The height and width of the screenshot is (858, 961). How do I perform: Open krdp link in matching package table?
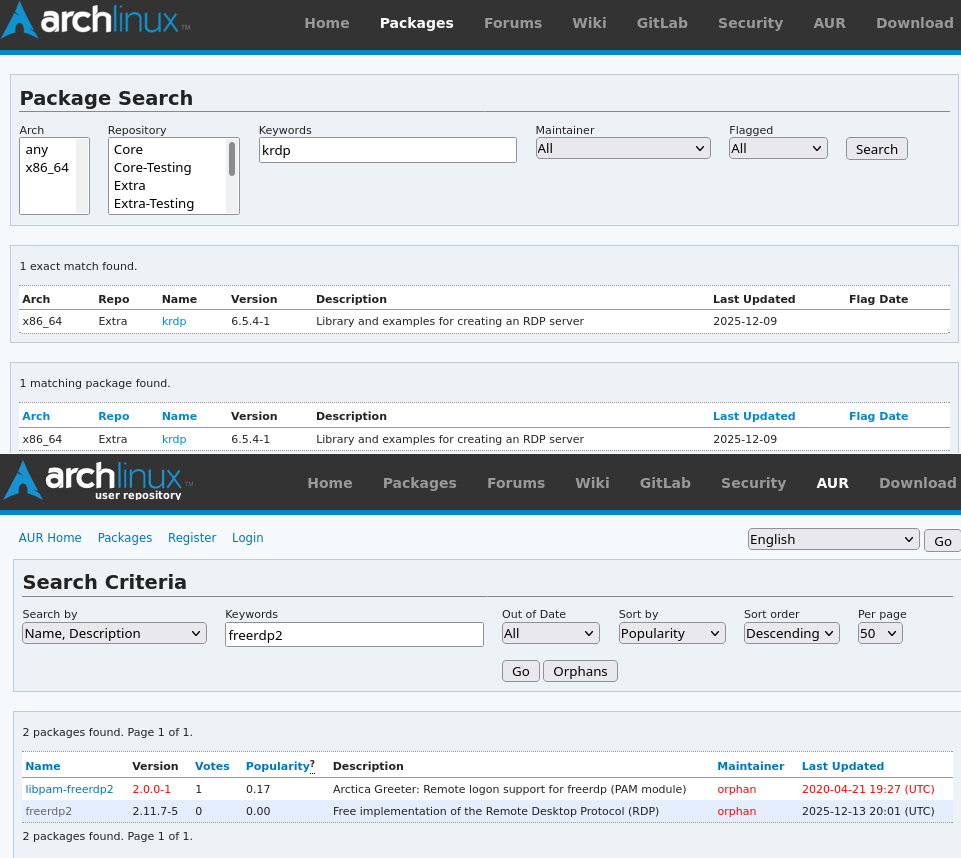pos(174,439)
